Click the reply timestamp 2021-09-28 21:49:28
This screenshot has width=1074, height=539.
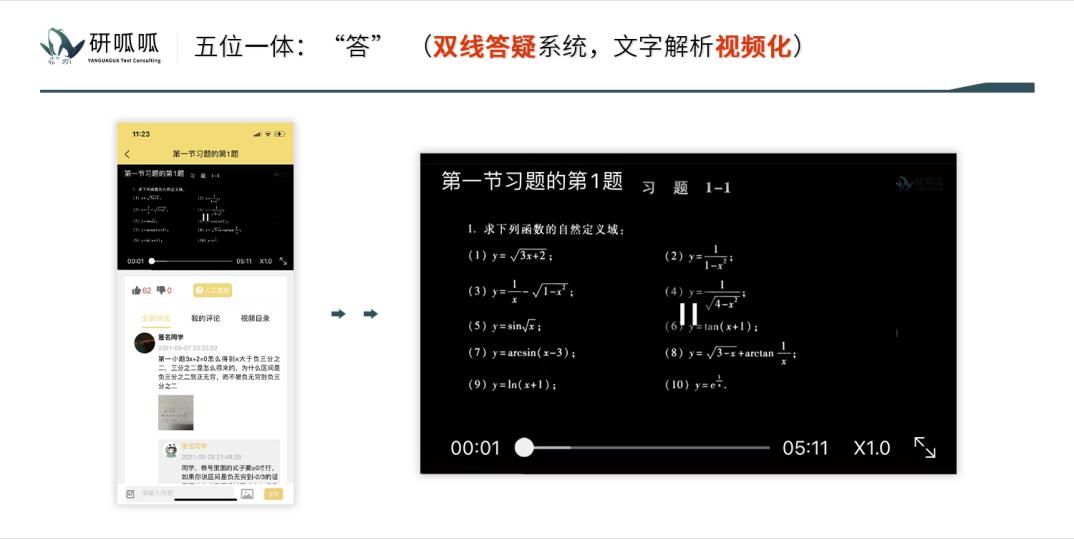[x=211, y=457]
